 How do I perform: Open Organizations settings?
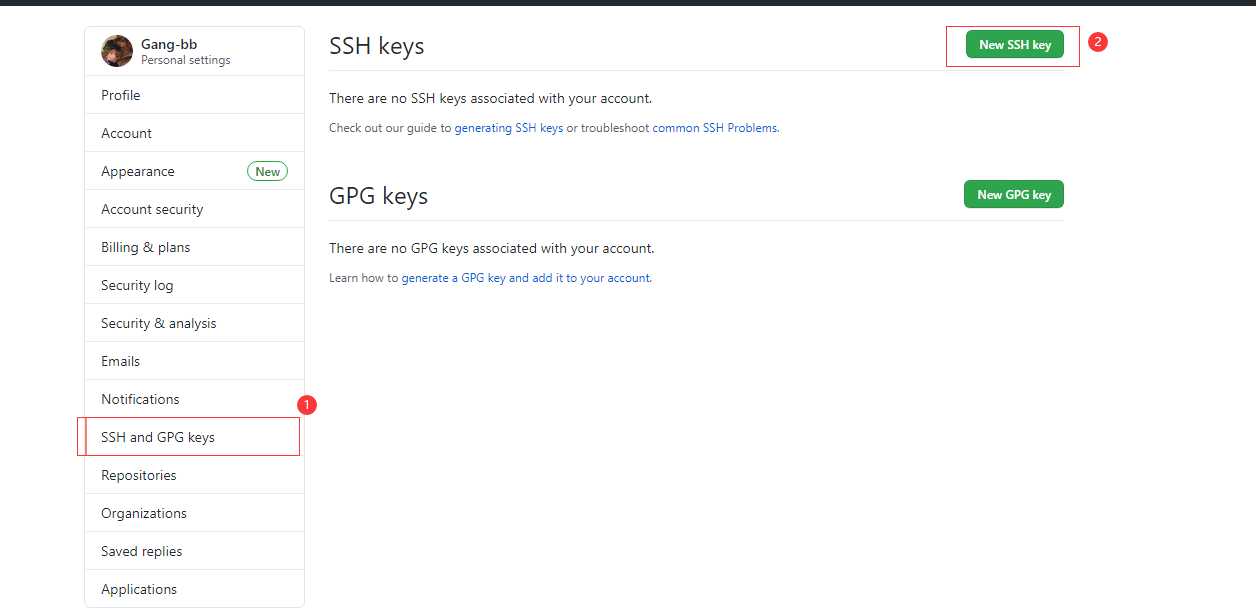pyautogui.click(x=194, y=513)
